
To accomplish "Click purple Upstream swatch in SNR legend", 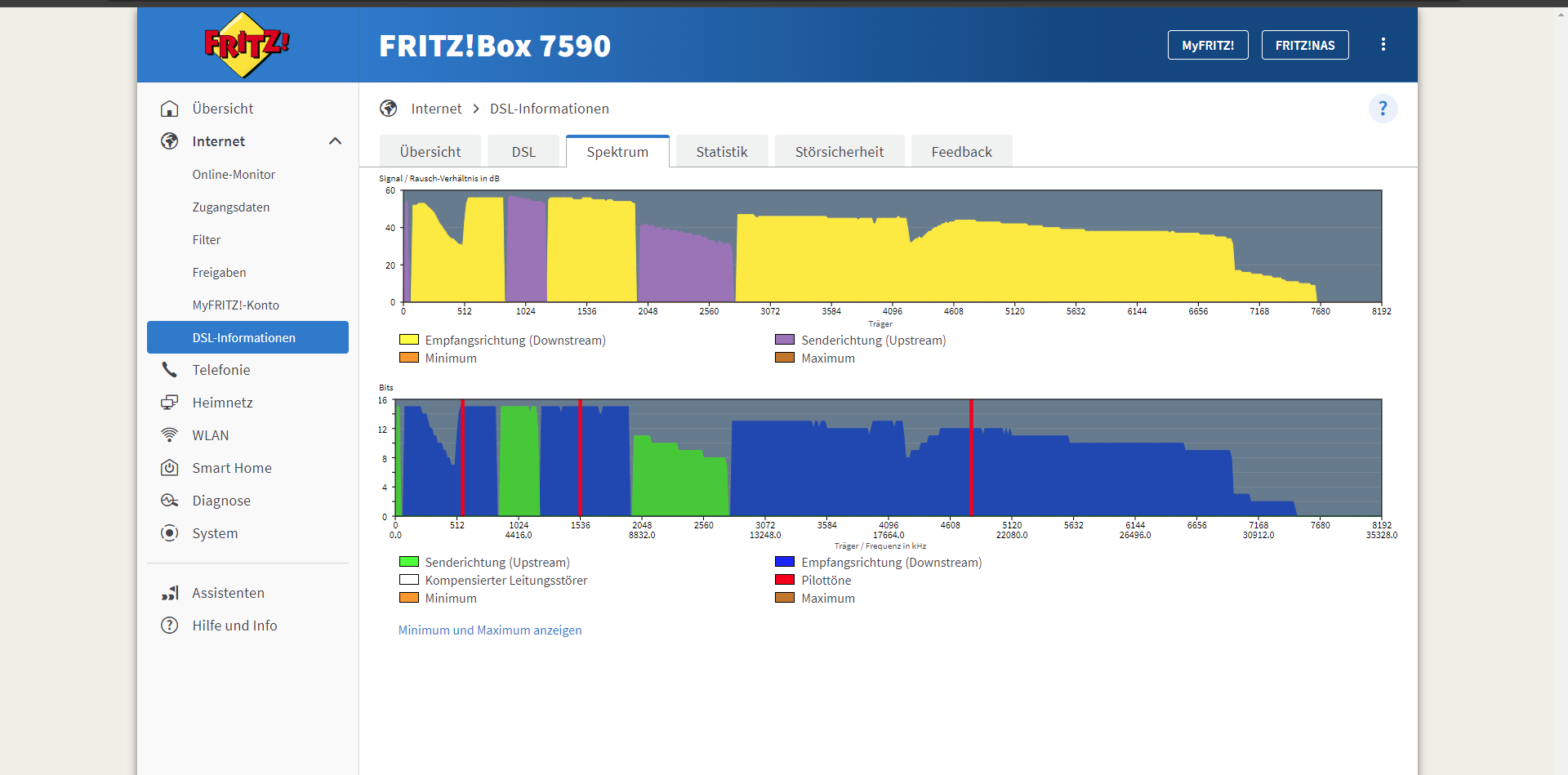I will coord(785,340).
